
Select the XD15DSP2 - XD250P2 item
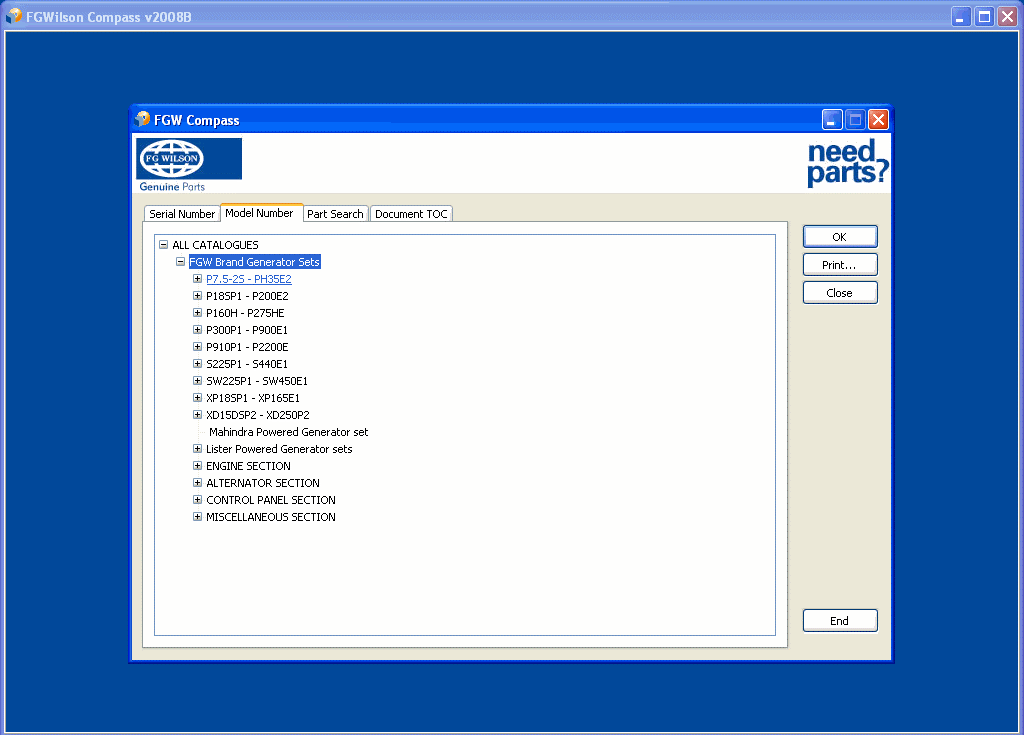[x=258, y=415]
